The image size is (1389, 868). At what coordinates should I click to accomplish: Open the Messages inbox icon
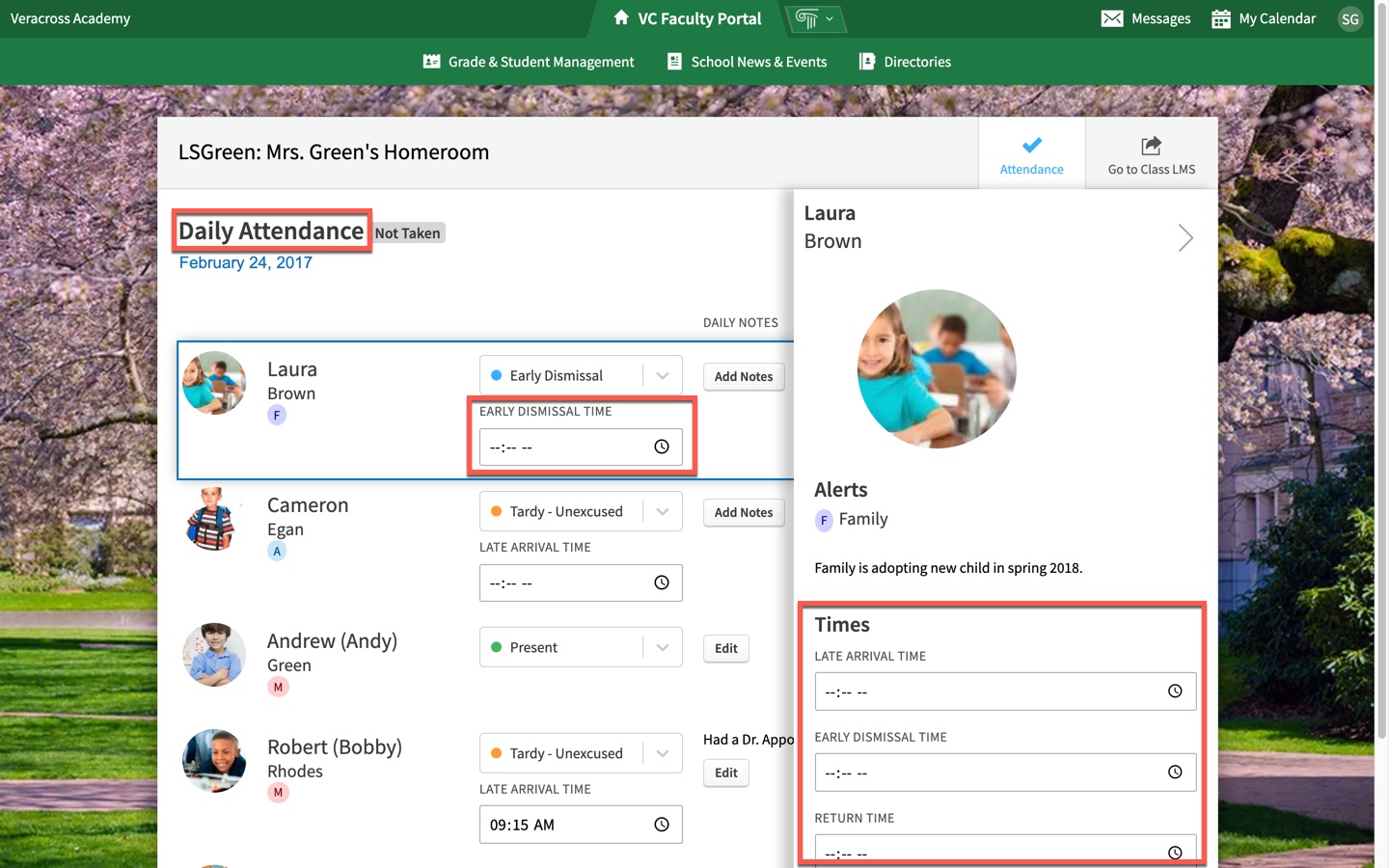coord(1112,18)
